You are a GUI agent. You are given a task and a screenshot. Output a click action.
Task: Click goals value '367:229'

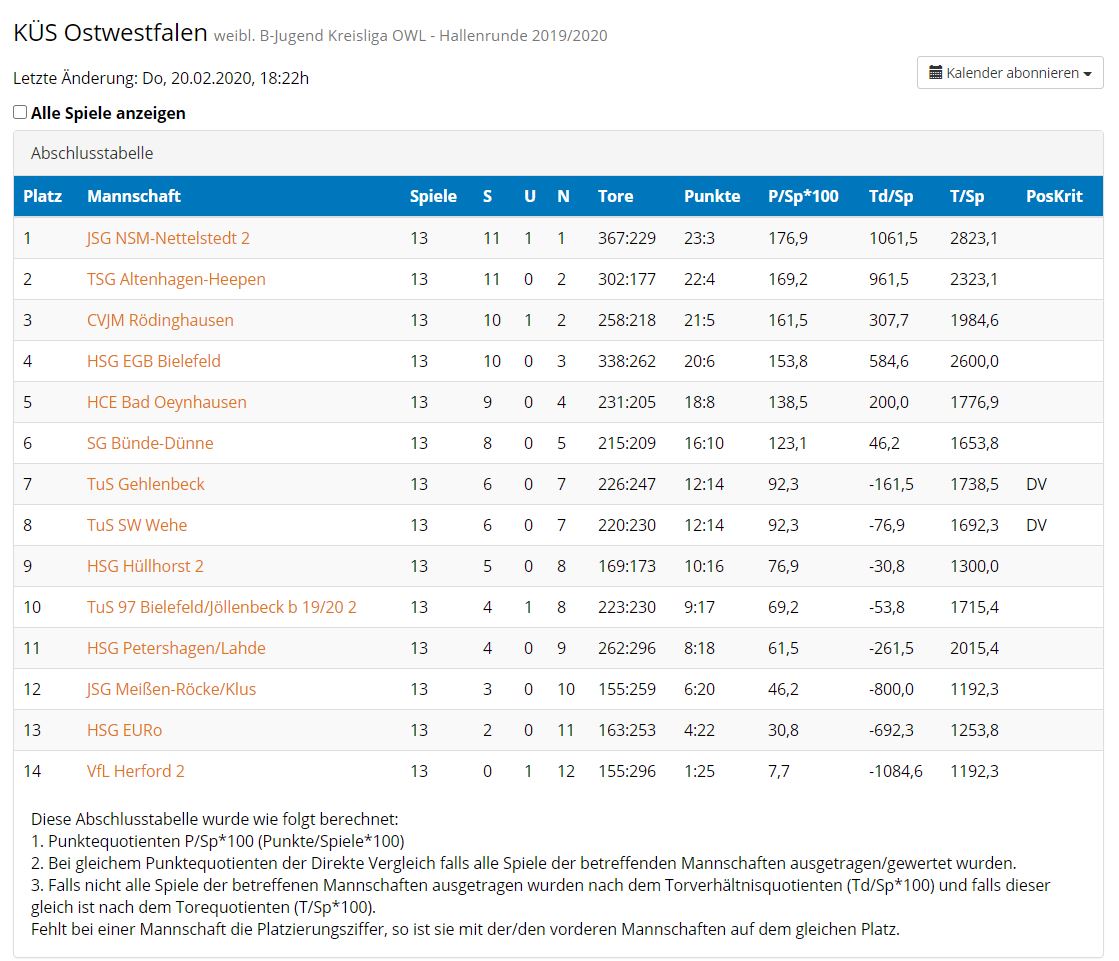pyautogui.click(x=627, y=238)
